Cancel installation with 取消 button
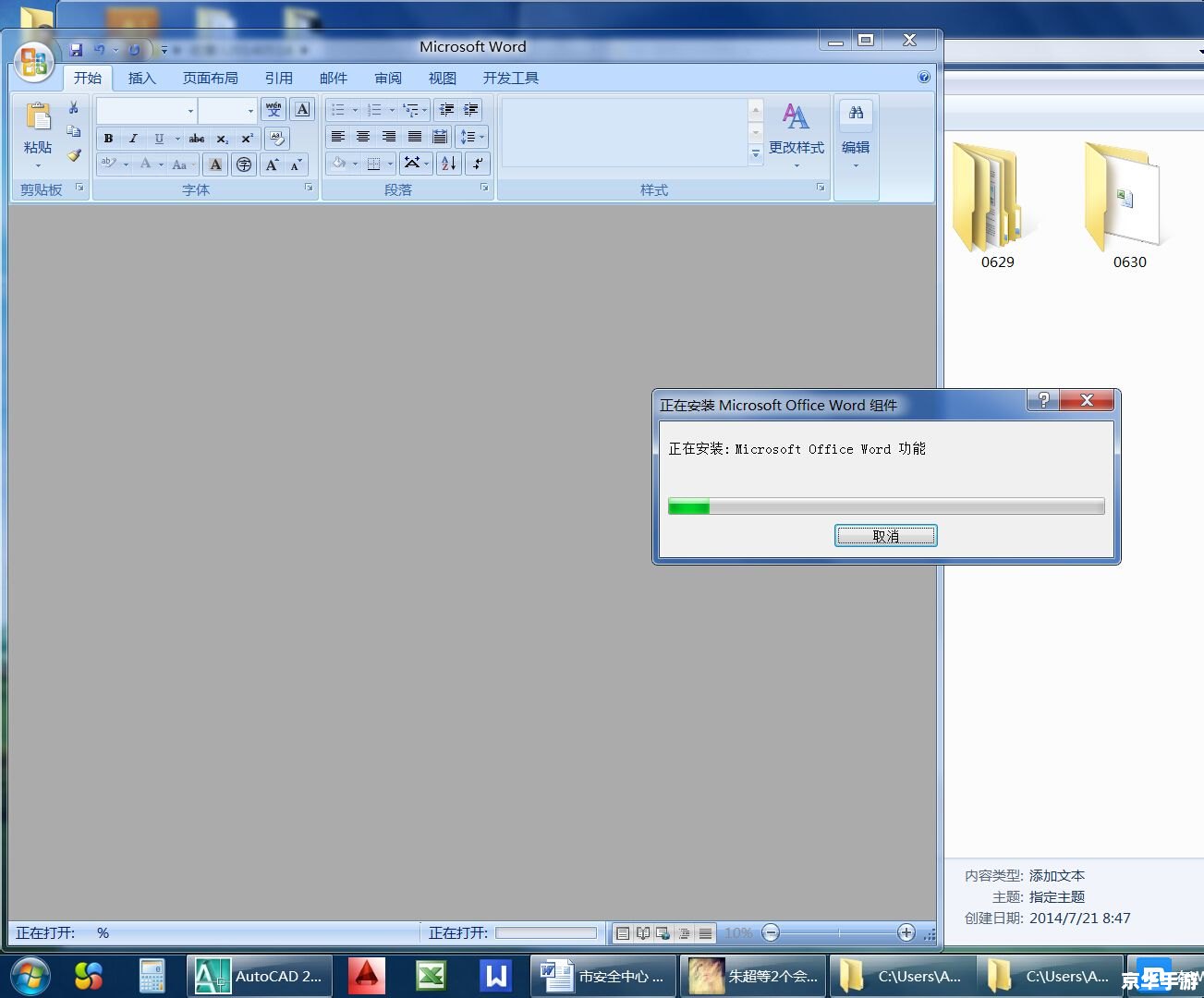 pyautogui.click(x=886, y=536)
